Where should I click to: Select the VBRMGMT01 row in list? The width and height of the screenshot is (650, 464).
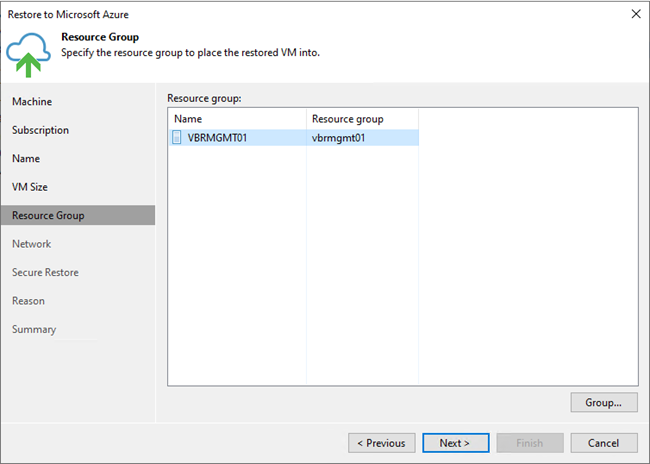coord(293,138)
